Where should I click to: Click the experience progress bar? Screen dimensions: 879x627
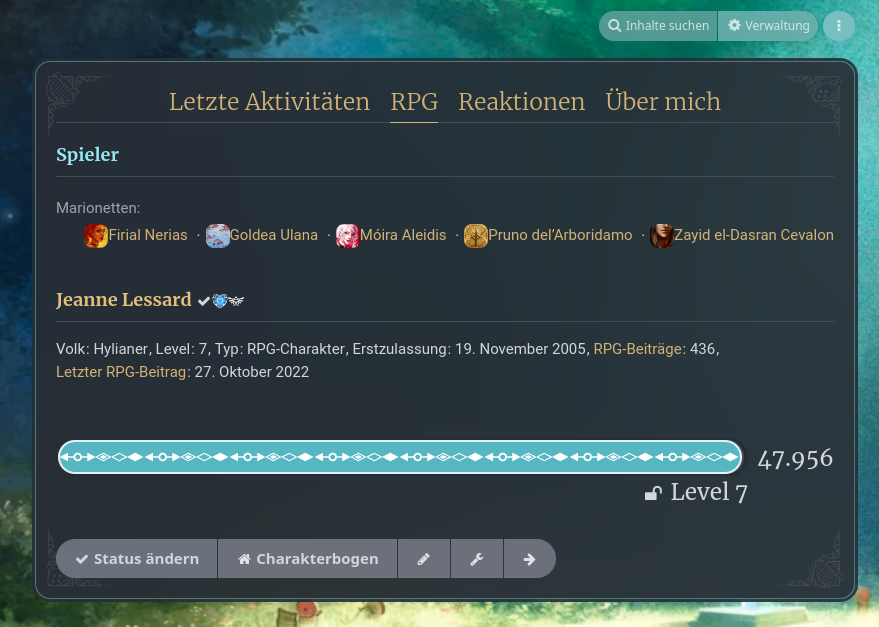(400, 457)
